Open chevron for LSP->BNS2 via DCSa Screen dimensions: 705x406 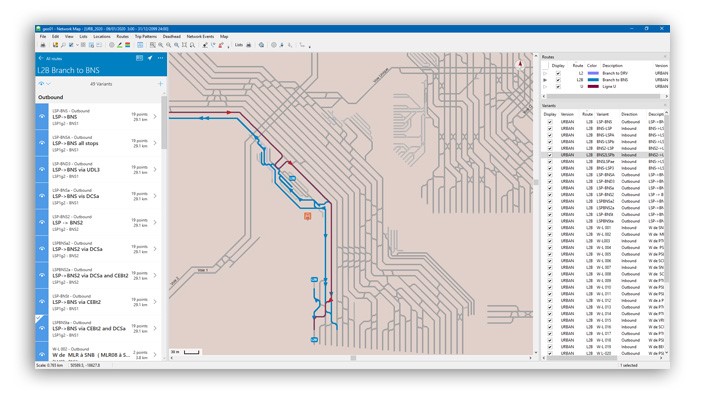coord(155,249)
